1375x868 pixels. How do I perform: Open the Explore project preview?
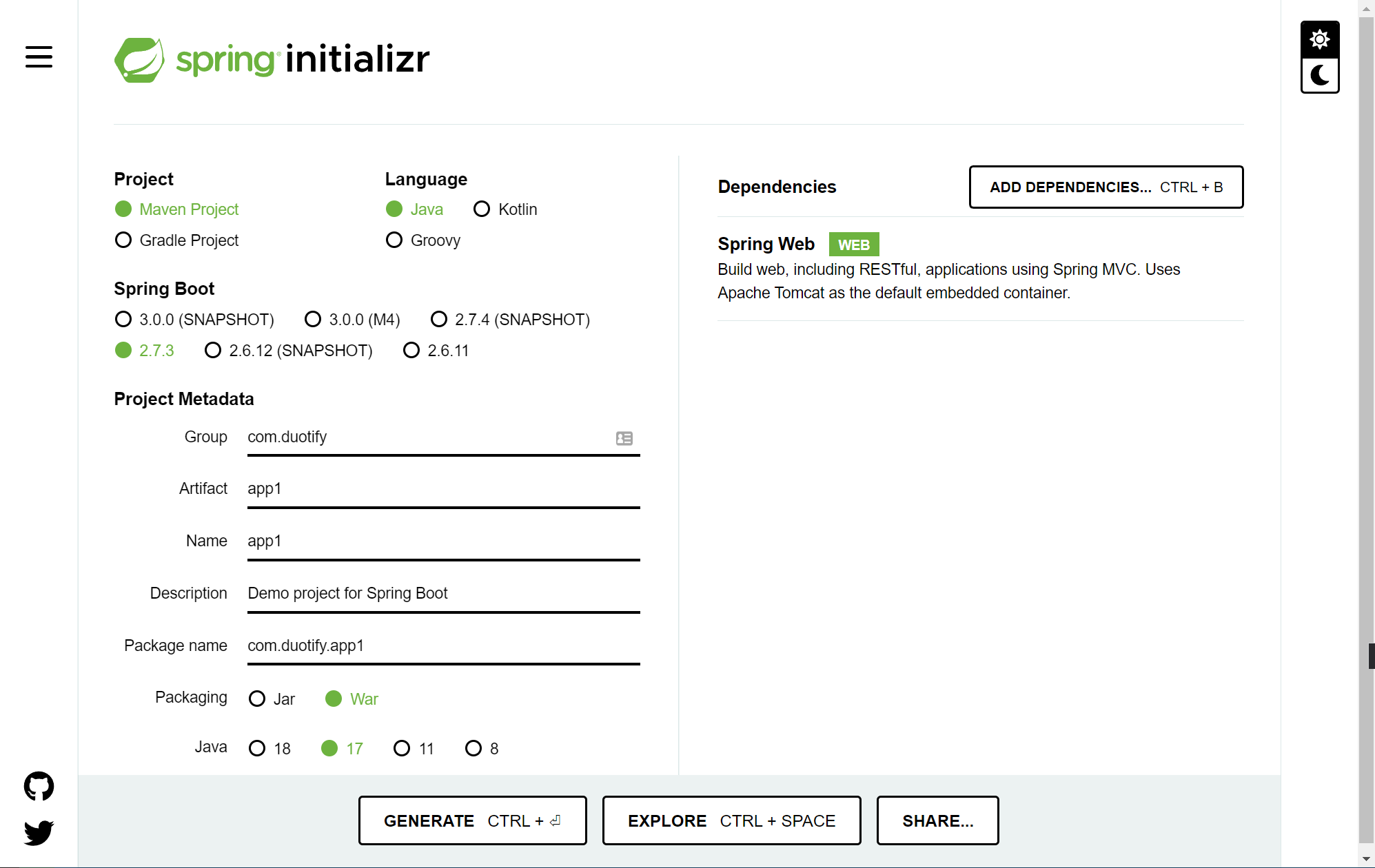[x=731, y=820]
